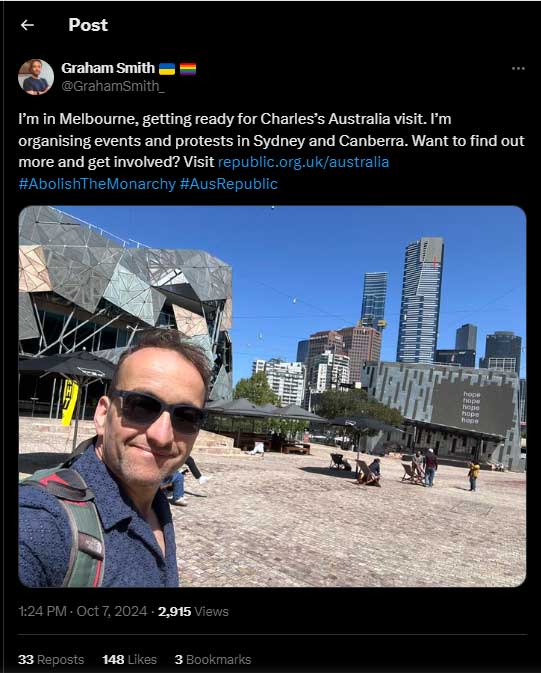Open the Melbourne selfie photo
The image size is (541, 673).
coord(272,396)
